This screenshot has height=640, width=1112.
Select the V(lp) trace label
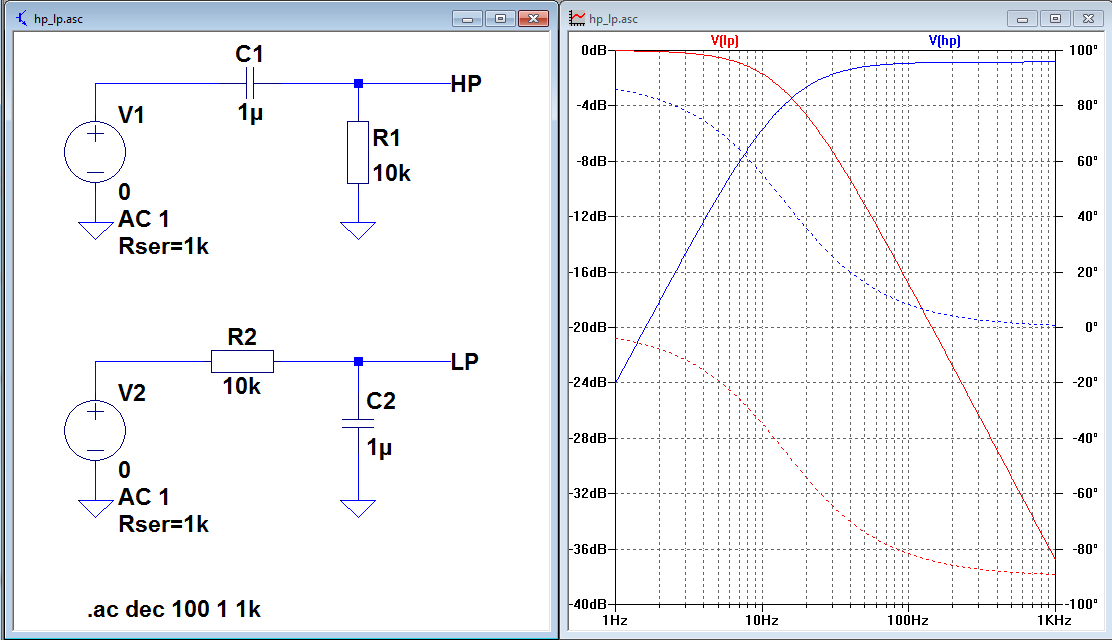pos(724,40)
